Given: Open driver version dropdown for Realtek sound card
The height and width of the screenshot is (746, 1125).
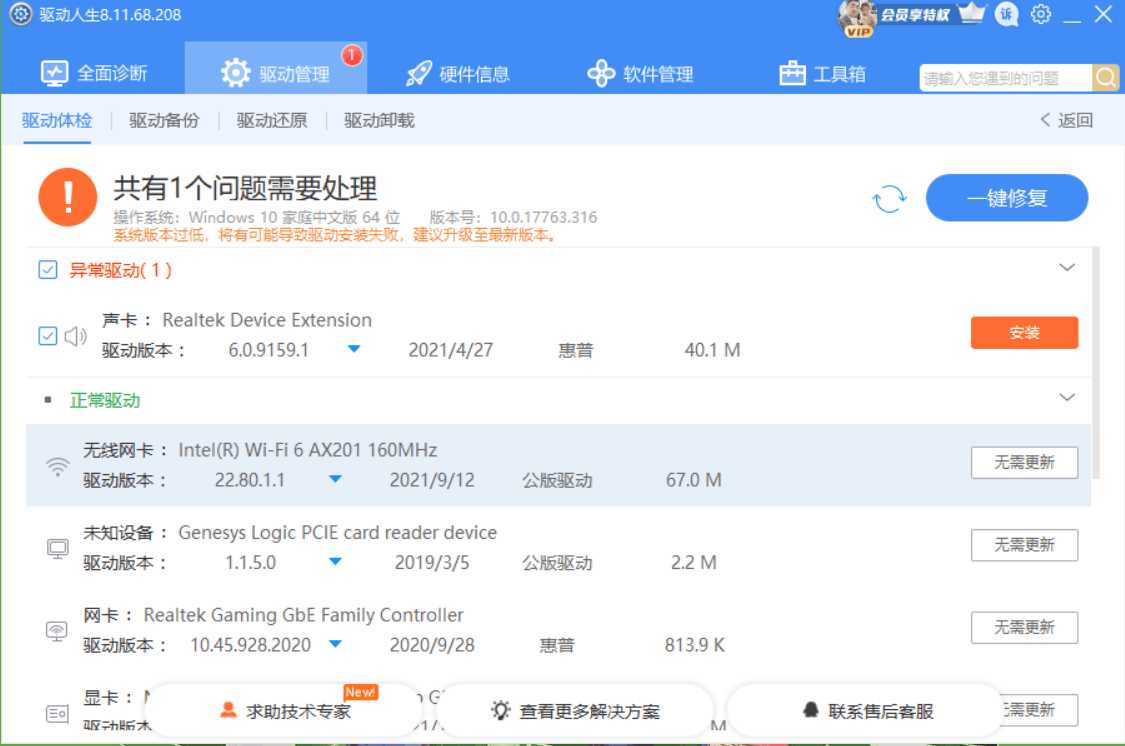Looking at the screenshot, I should tap(354, 350).
